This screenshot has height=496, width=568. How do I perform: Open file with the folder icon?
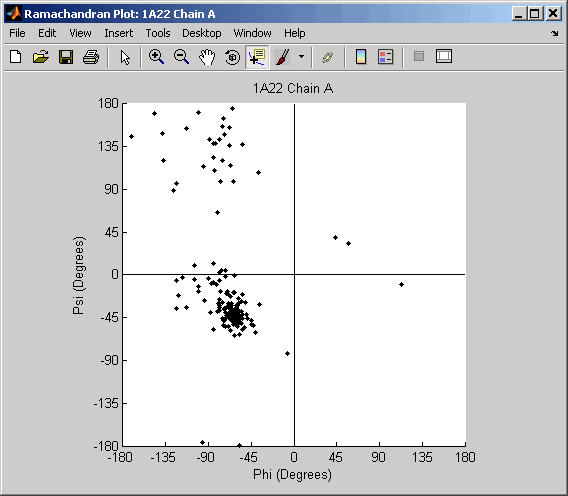click(x=41, y=57)
